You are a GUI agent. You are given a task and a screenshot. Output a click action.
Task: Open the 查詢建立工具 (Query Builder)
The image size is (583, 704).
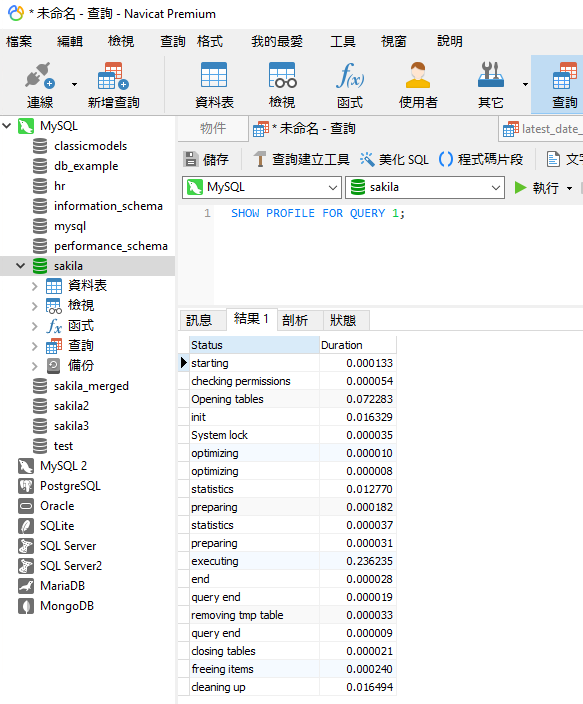click(301, 159)
